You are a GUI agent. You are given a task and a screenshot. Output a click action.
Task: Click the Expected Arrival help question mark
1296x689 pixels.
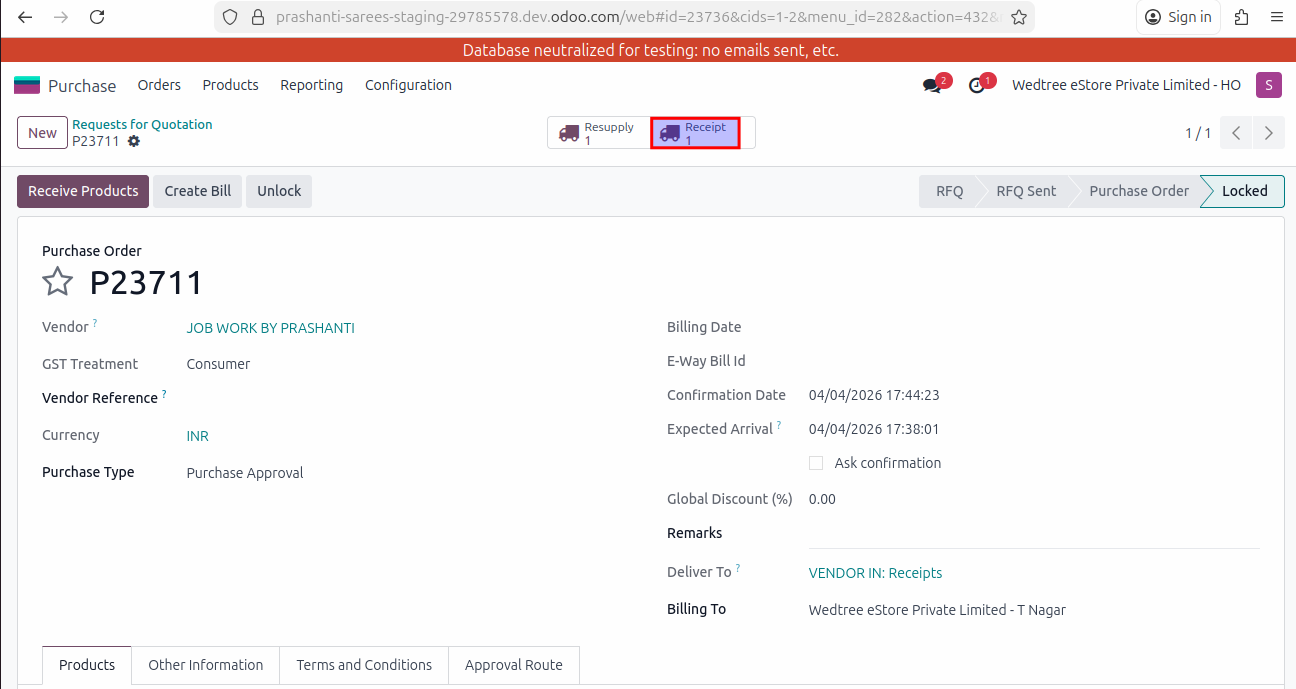click(779, 425)
